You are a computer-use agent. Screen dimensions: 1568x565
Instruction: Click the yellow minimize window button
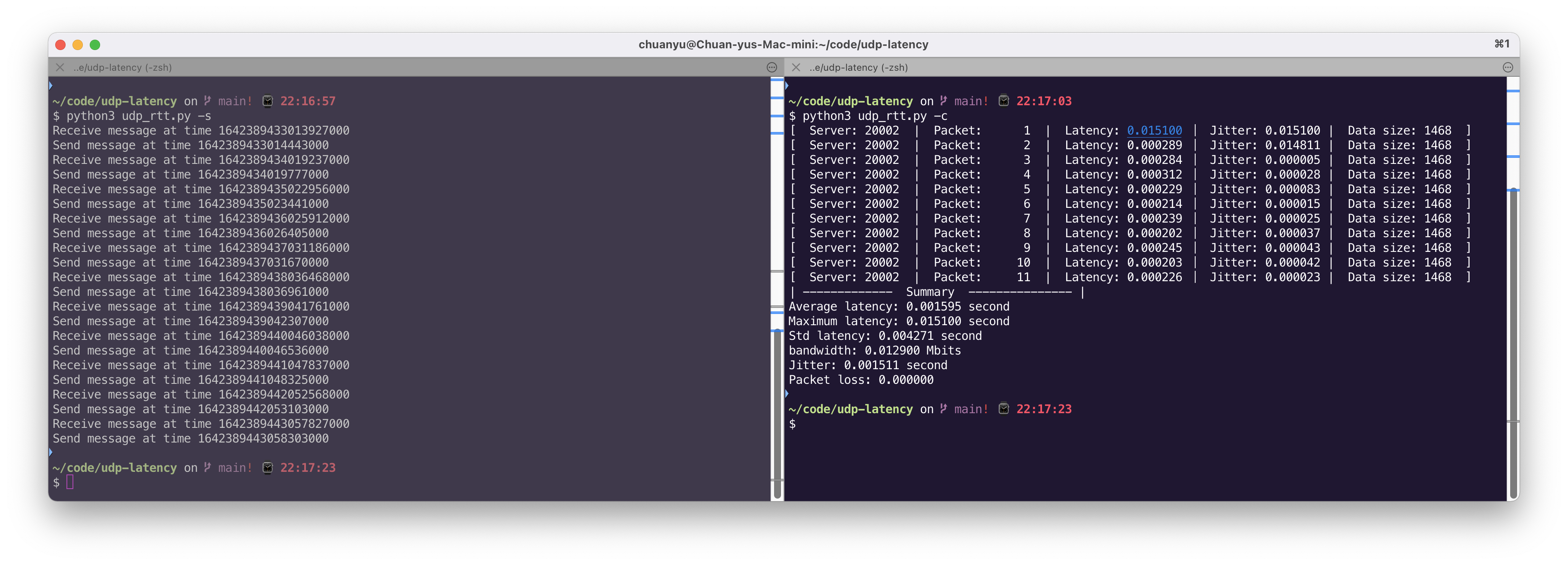pos(77,44)
